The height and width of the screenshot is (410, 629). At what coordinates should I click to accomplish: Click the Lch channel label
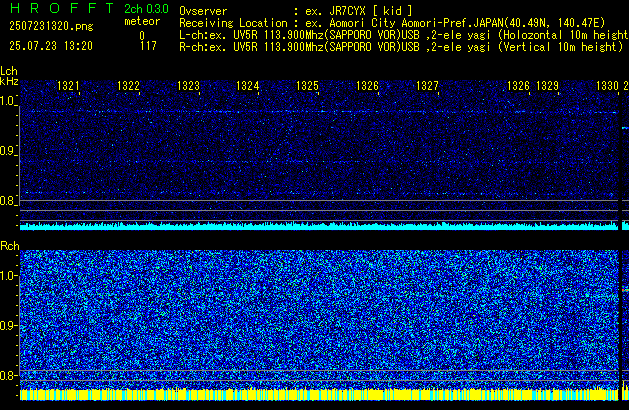9,71
